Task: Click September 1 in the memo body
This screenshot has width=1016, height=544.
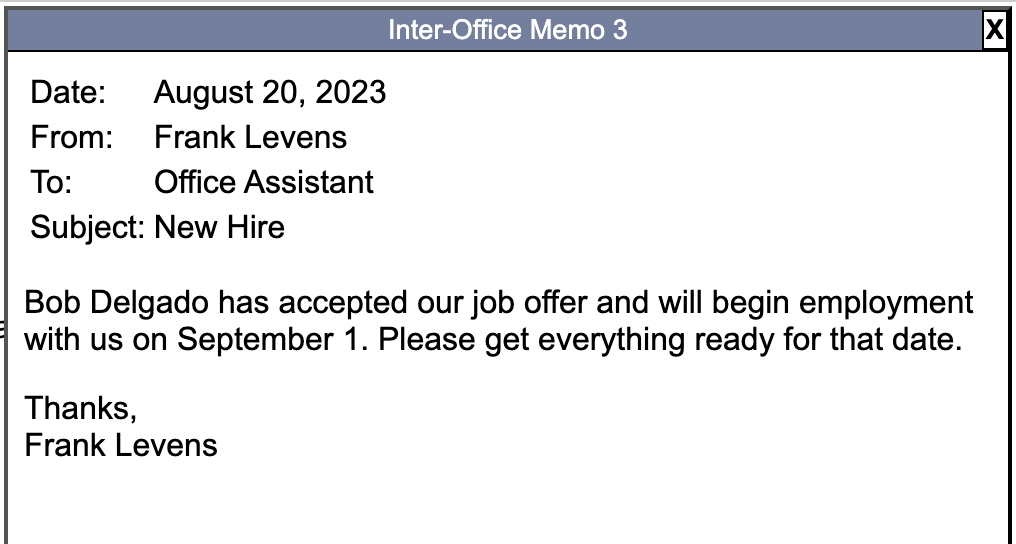Action: tap(268, 339)
